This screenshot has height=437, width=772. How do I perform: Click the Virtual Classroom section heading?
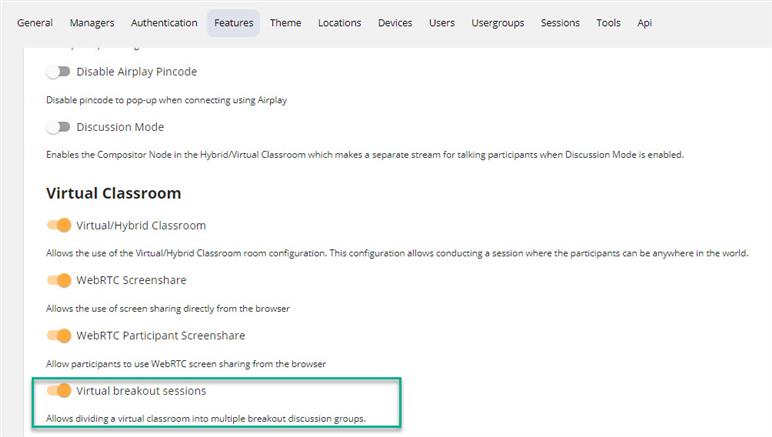pyautogui.click(x=114, y=193)
